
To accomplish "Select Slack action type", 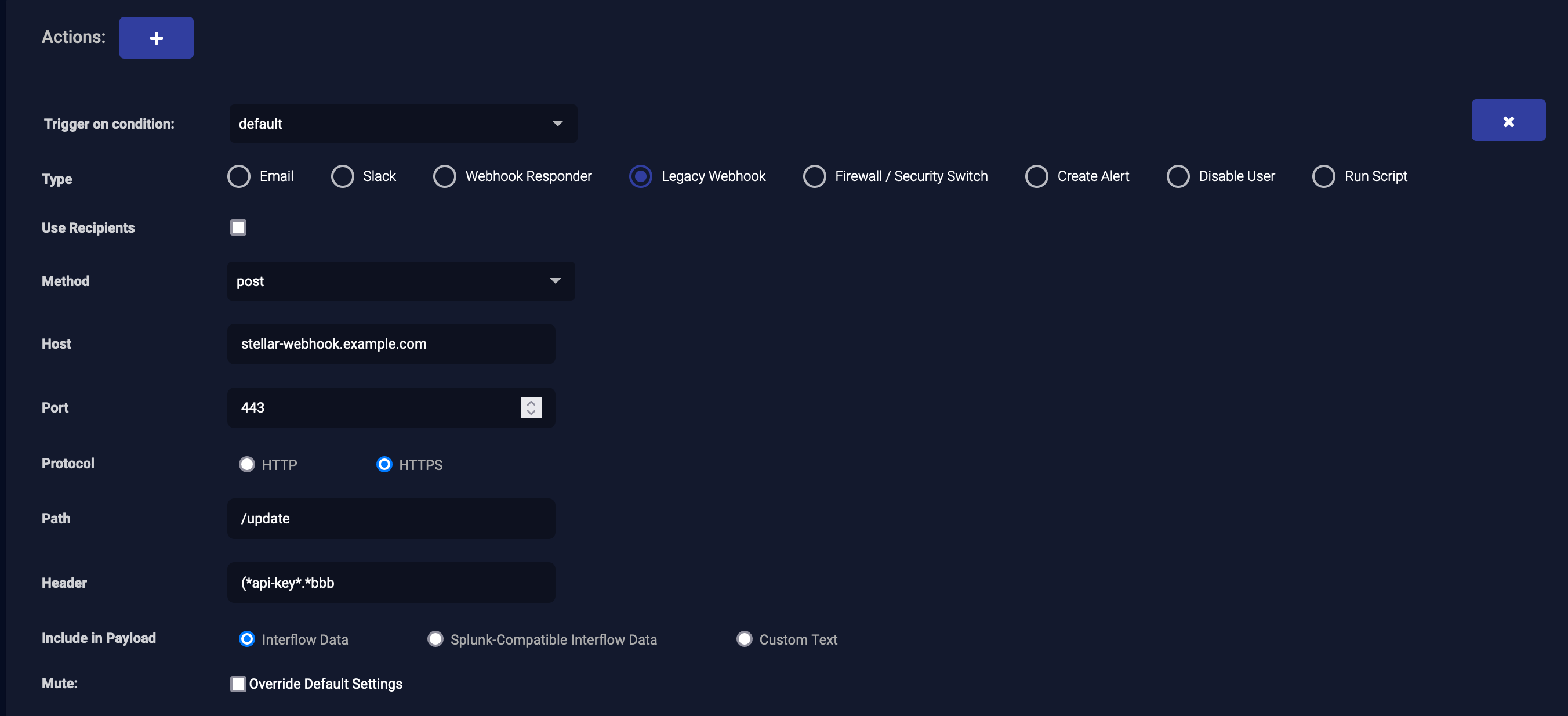I will (342, 176).
